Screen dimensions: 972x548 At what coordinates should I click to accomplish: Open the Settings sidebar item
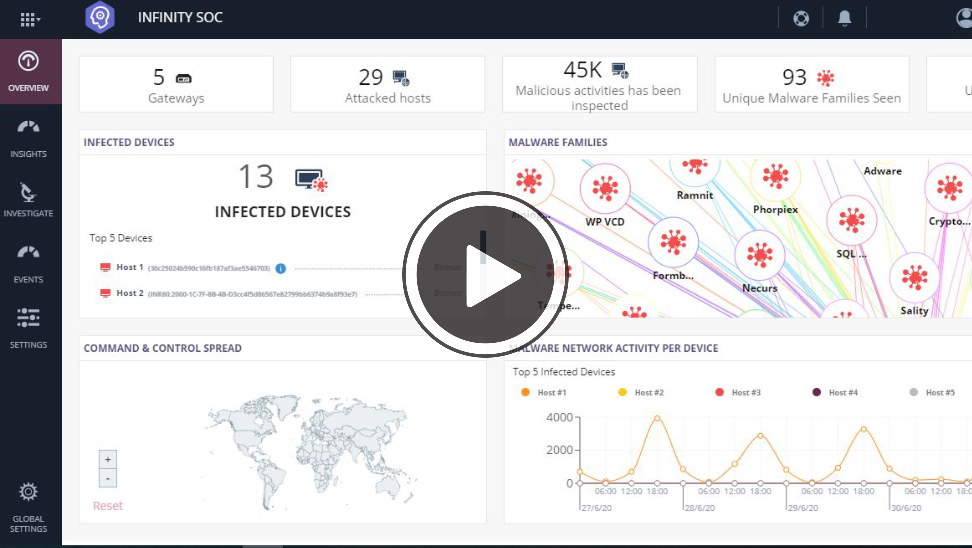point(29,328)
